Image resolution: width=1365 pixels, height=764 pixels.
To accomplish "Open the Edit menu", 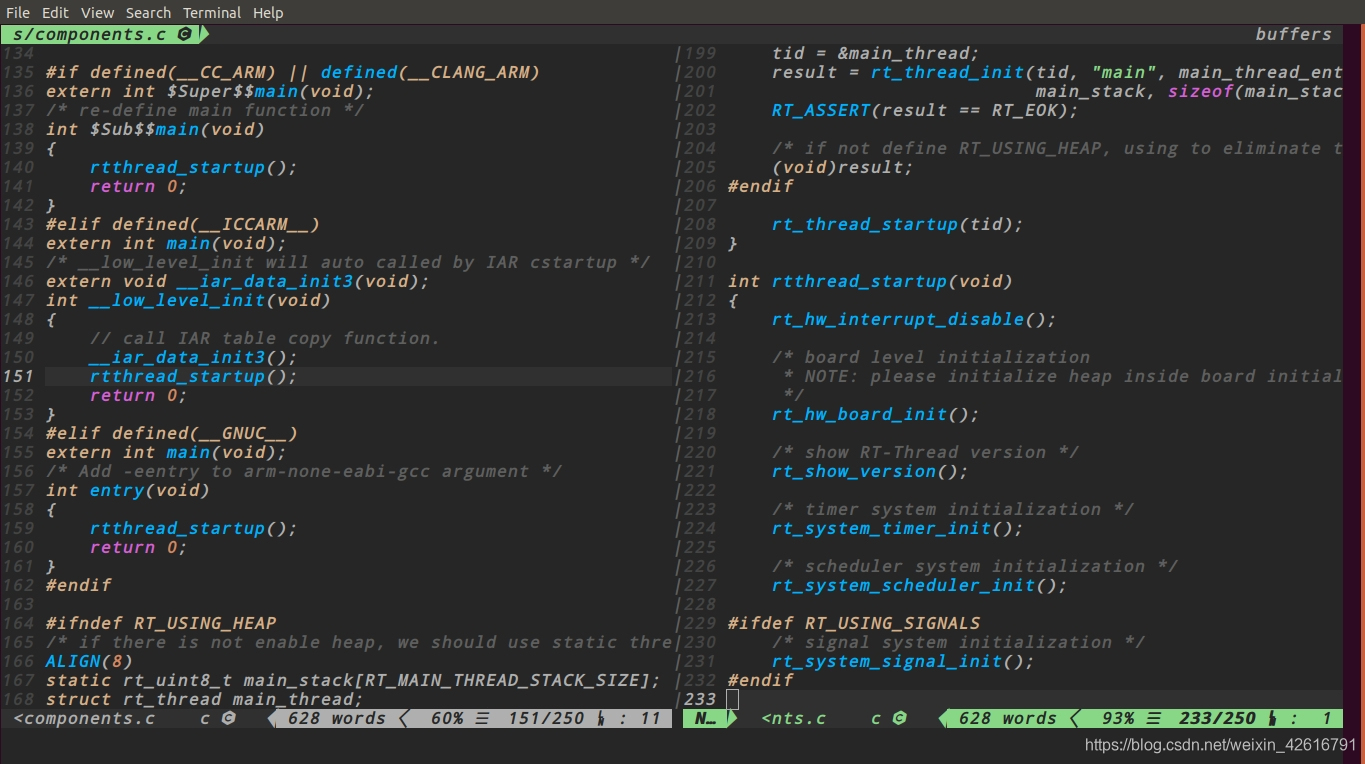I will click(55, 13).
